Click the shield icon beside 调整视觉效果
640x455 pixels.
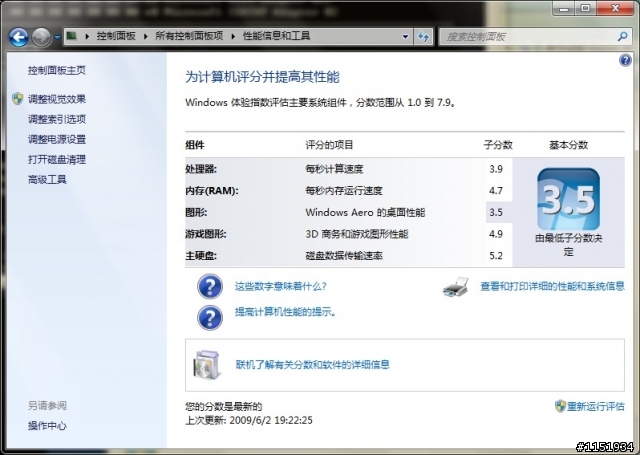pos(18,98)
